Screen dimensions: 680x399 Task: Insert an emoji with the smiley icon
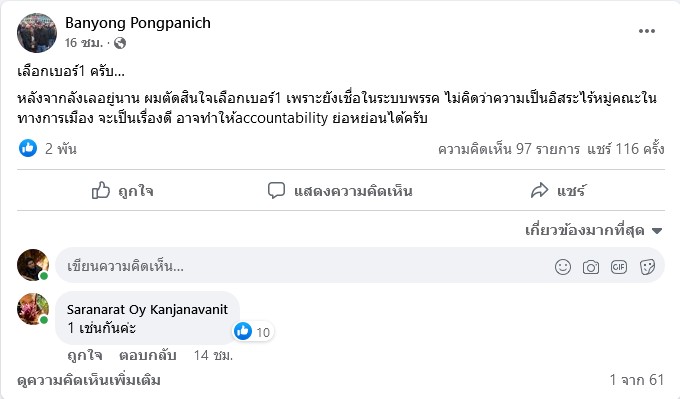click(562, 267)
